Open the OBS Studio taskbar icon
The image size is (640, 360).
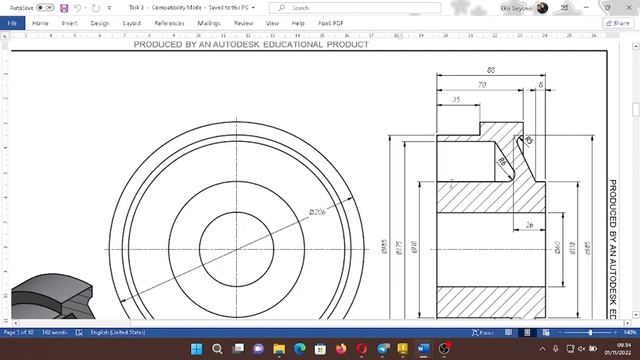pos(444,349)
